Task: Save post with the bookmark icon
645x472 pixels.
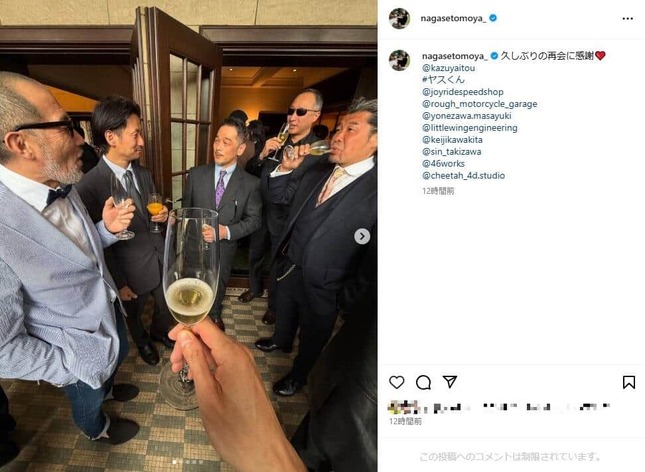Action: click(x=628, y=382)
